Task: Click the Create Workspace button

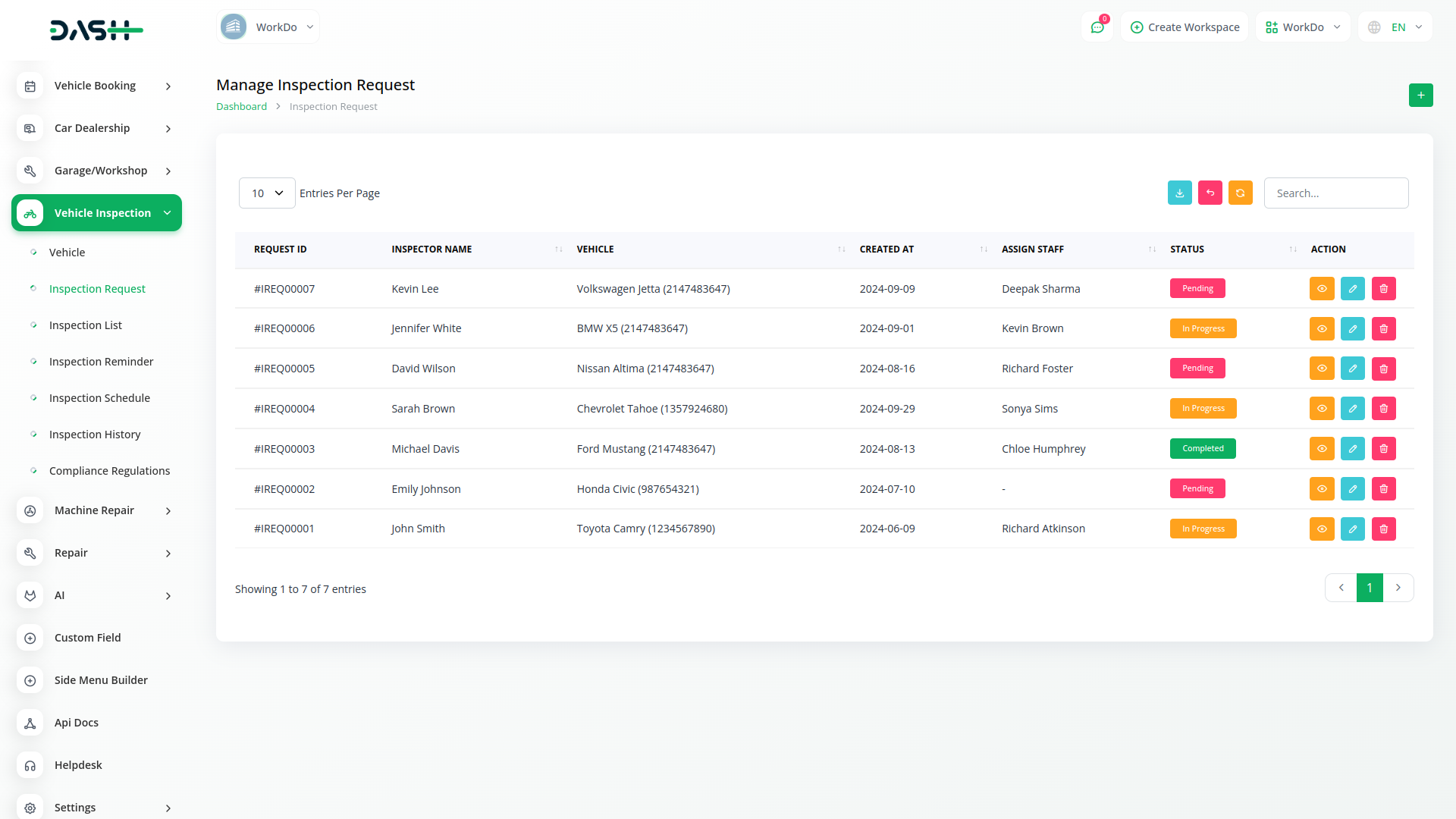Action: tap(1185, 27)
